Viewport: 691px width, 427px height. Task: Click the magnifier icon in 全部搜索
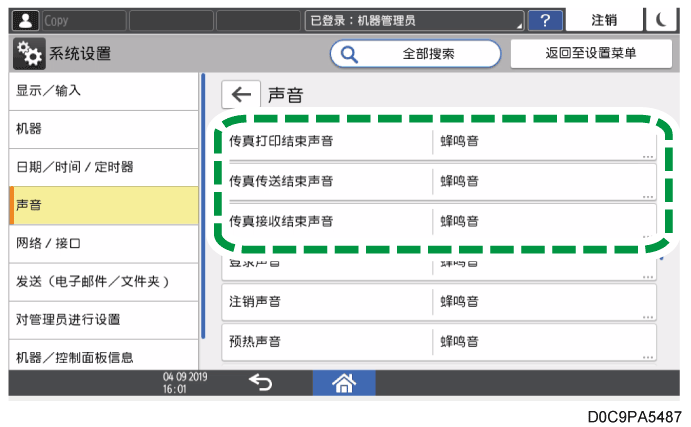click(351, 54)
